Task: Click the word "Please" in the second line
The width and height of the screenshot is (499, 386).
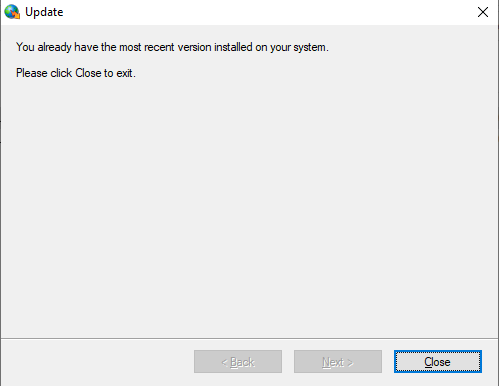Action: (x=32, y=73)
